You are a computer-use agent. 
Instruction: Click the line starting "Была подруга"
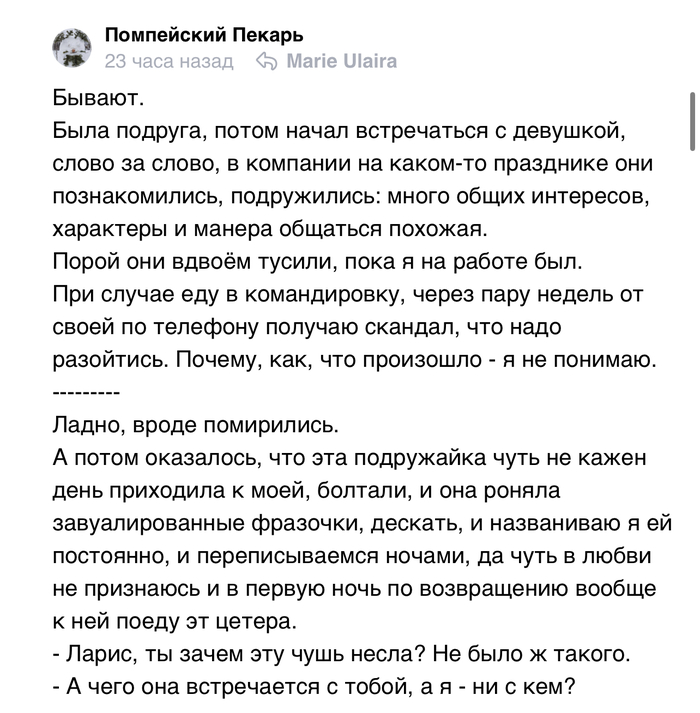tap(337, 133)
